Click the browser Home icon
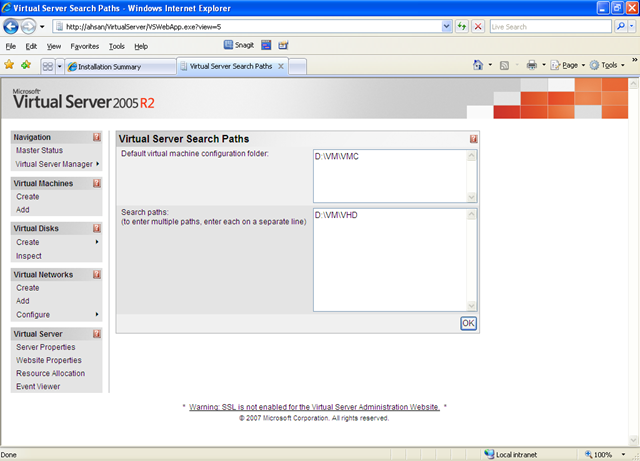This screenshot has height=461, width=640. point(478,65)
